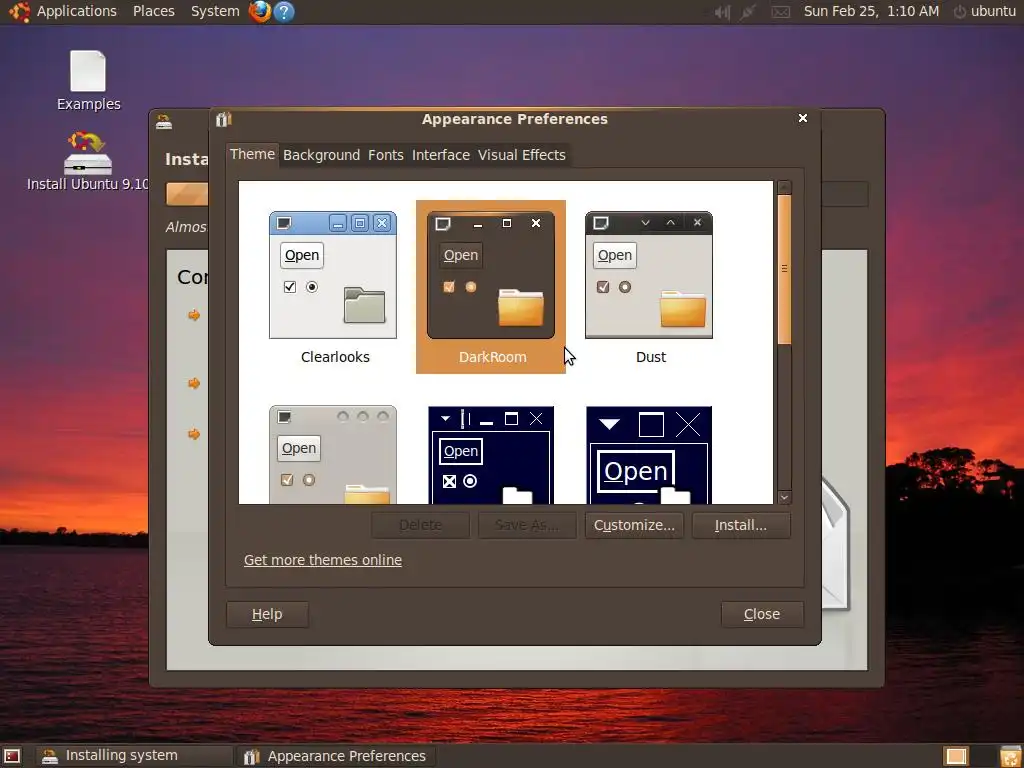Click theme list scrollbar down arrow

(784, 497)
